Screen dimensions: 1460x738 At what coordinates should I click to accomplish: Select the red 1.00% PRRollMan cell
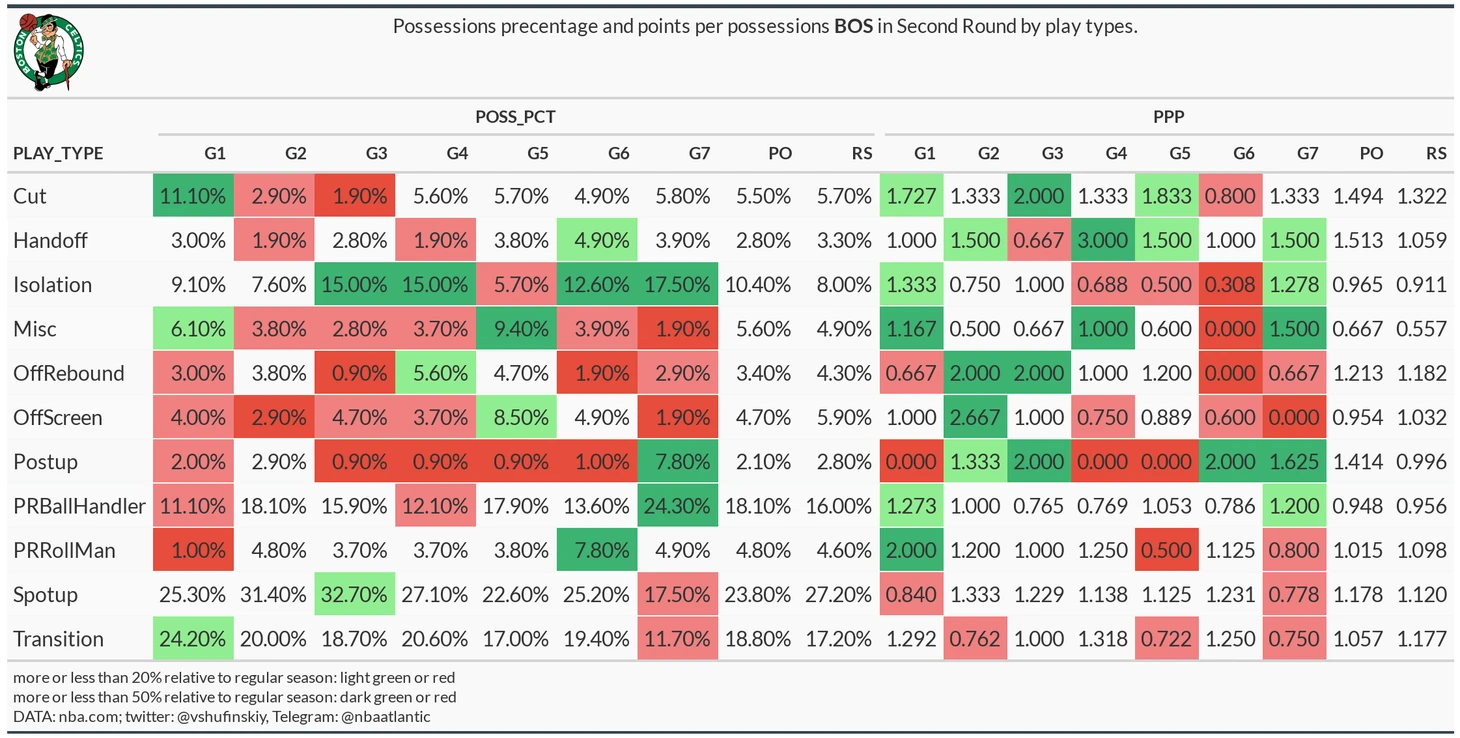coord(194,550)
